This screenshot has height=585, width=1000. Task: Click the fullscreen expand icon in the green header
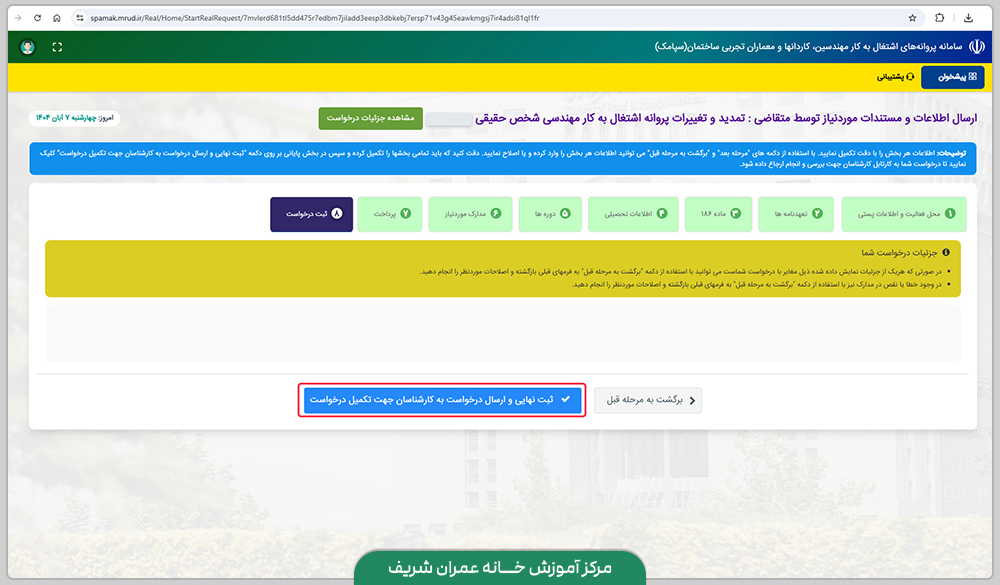[x=57, y=47]
